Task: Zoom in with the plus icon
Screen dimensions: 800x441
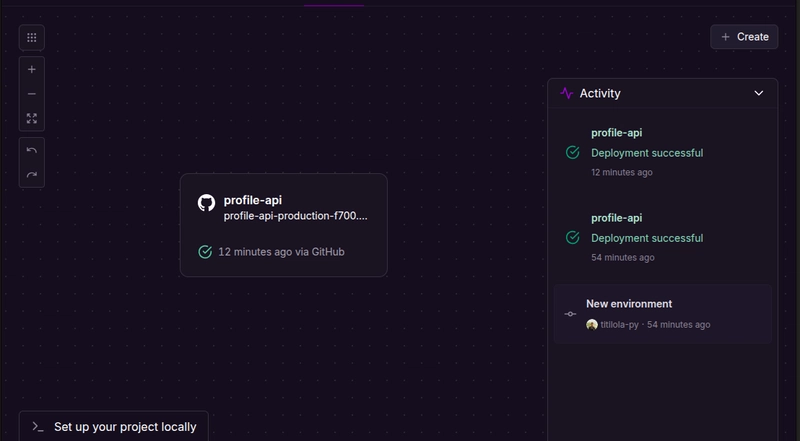Action: 32,70
